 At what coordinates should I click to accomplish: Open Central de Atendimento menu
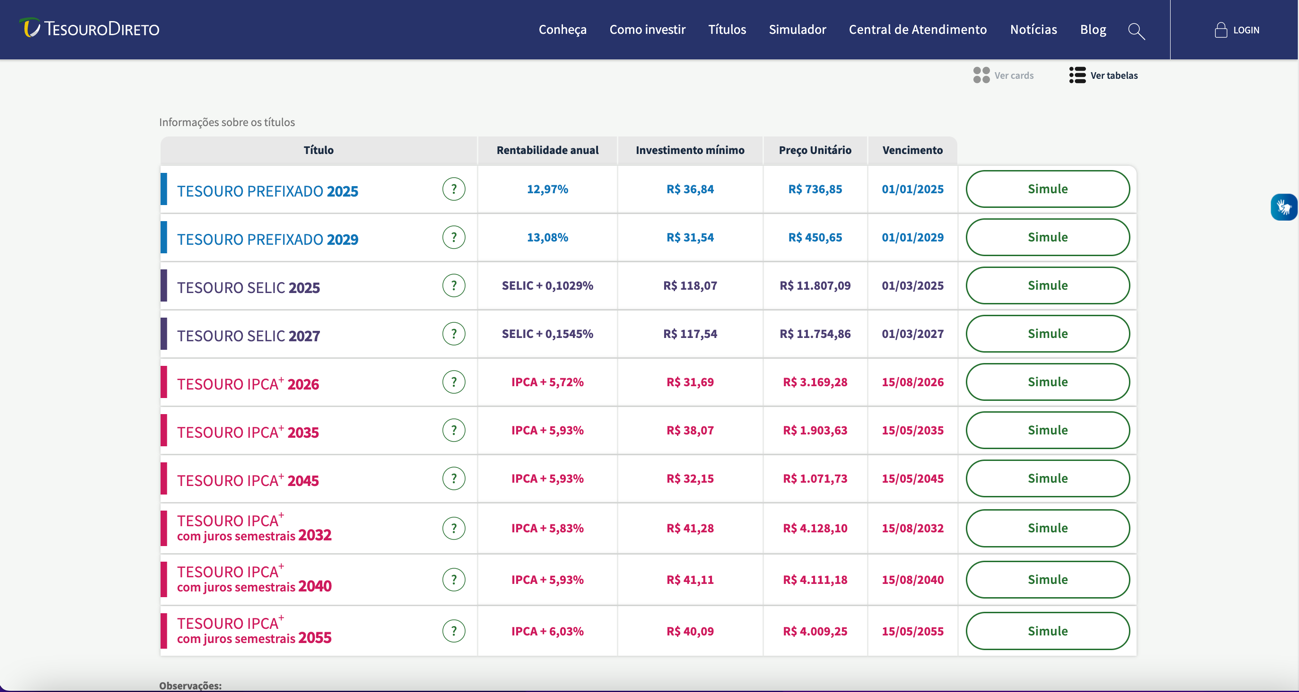918,30
